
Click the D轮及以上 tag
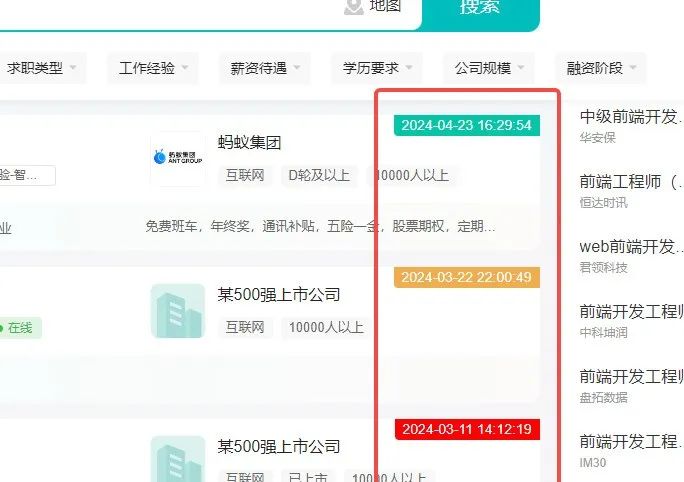click(319, 175)
